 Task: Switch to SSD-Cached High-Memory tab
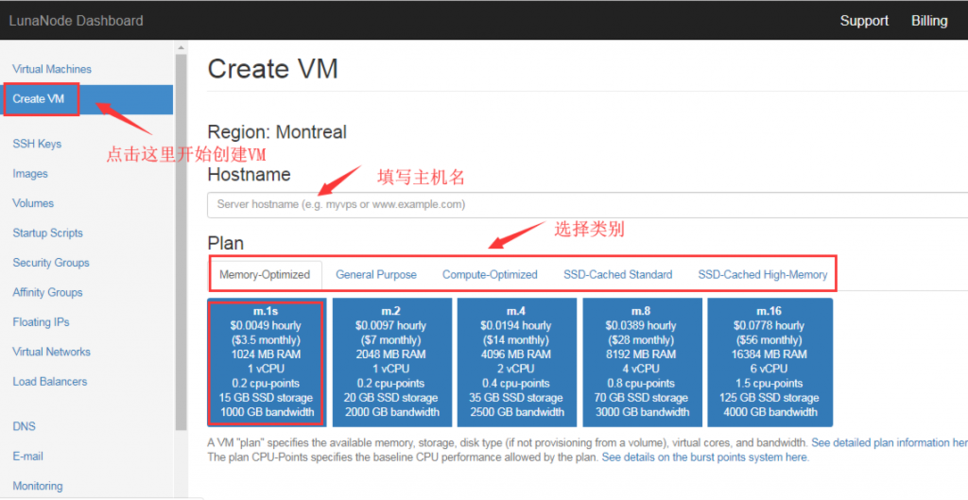[x=762, y=275]
